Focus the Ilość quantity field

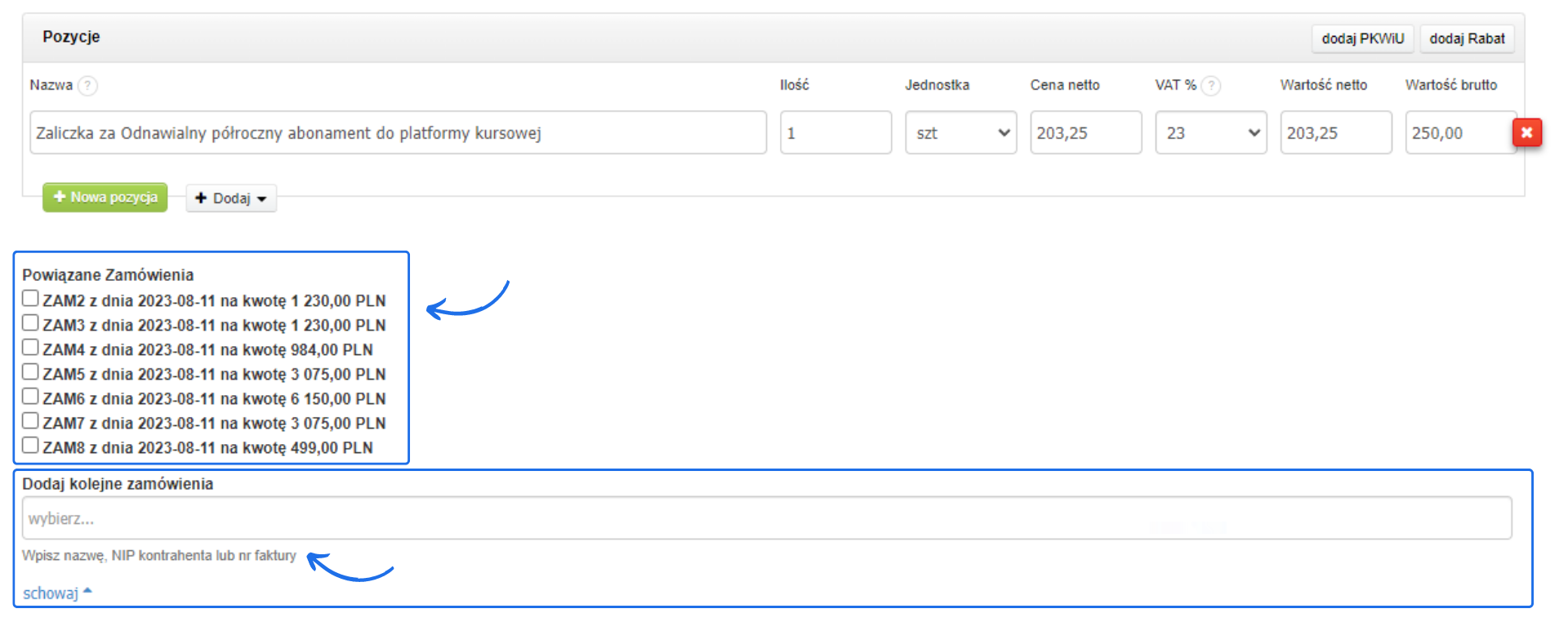coord(835,133)
